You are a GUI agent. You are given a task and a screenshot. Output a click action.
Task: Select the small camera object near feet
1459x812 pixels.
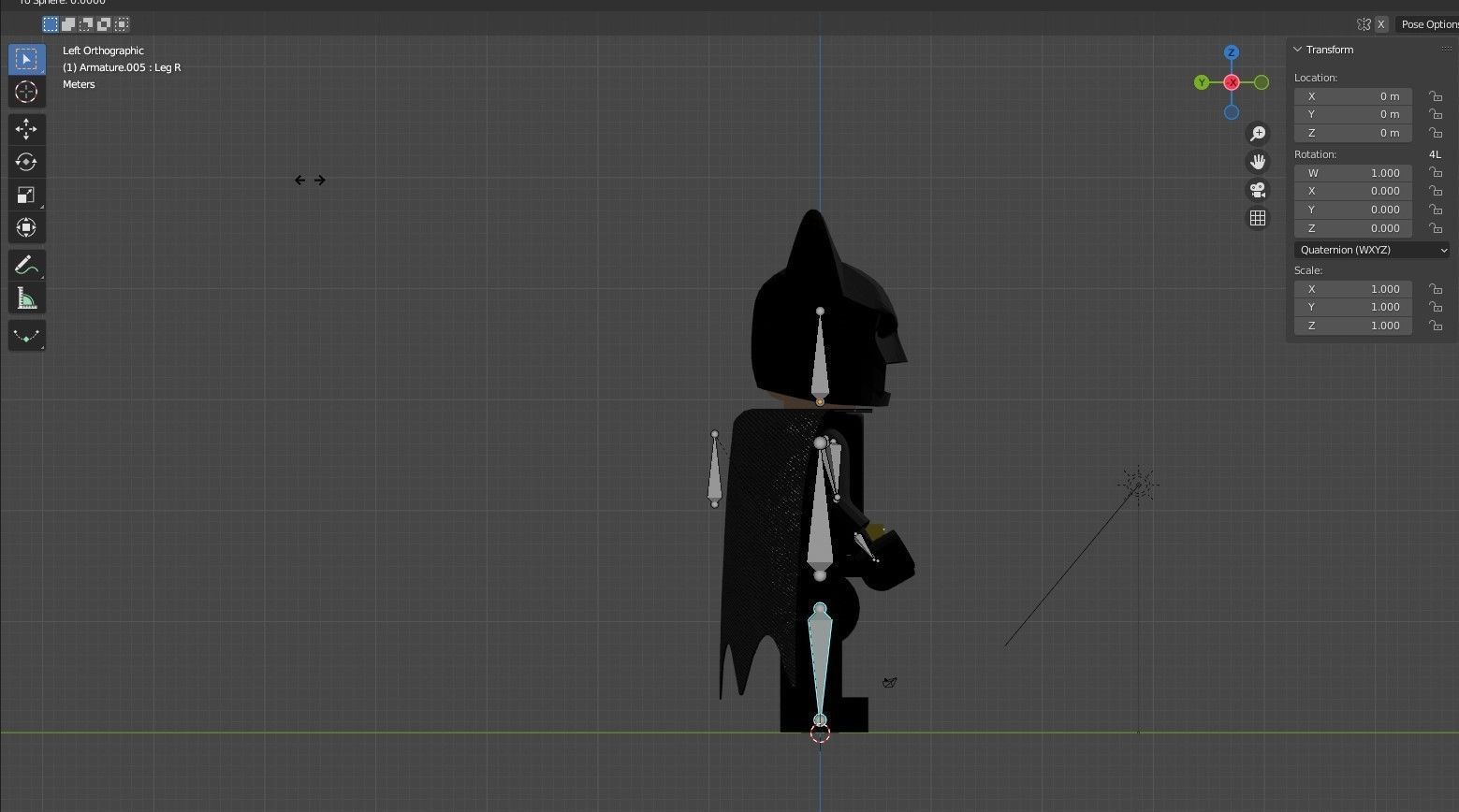890,682
